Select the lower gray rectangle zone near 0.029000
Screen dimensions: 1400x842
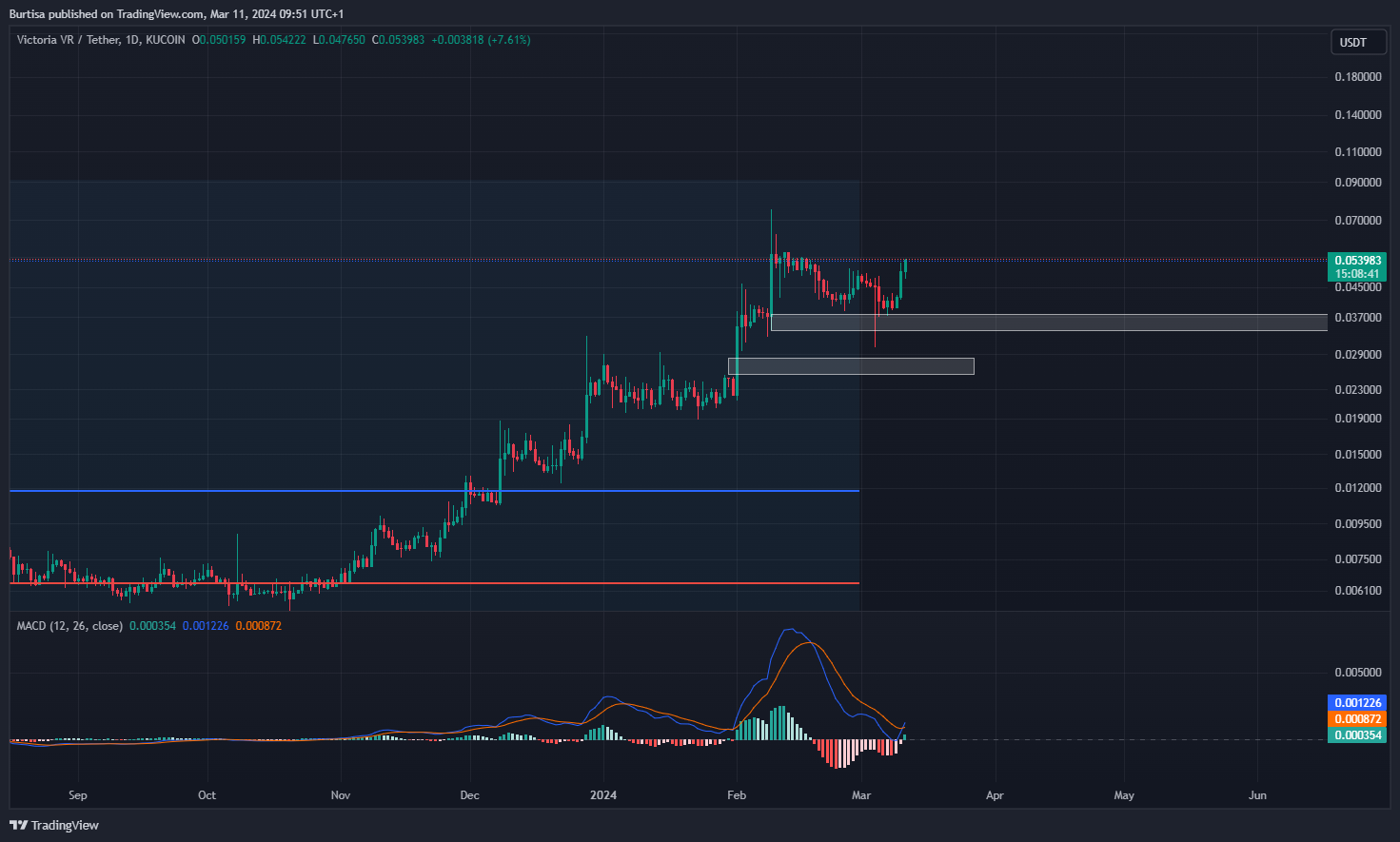851,366
